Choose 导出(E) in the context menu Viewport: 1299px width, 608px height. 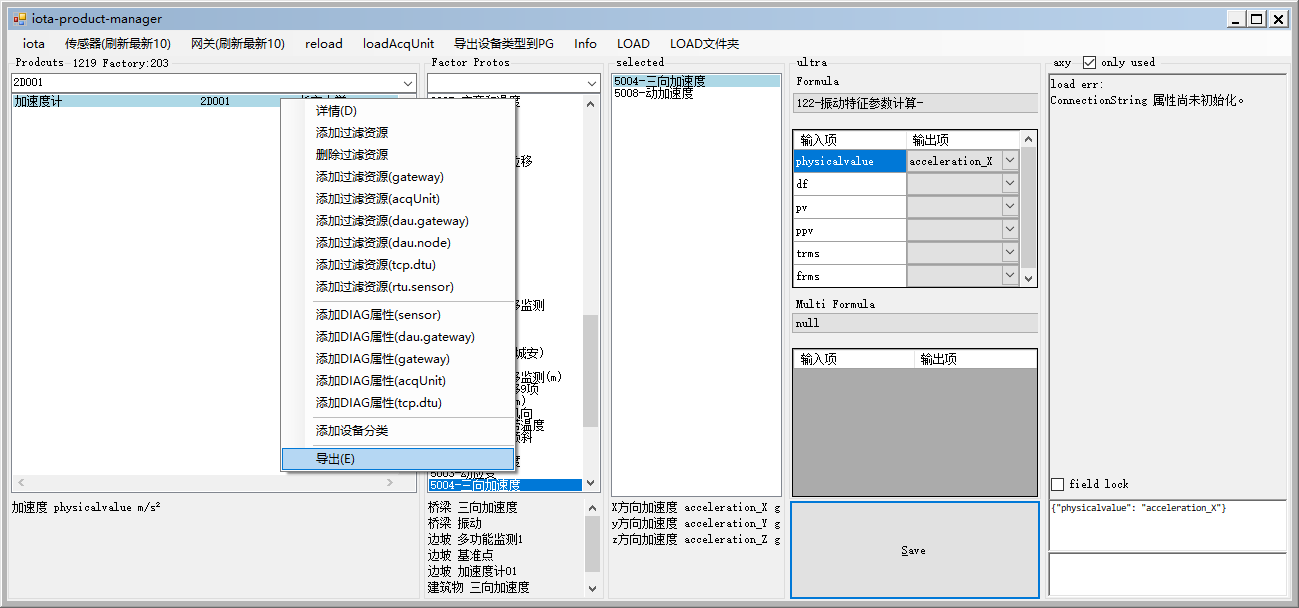[x=398, y=459]
